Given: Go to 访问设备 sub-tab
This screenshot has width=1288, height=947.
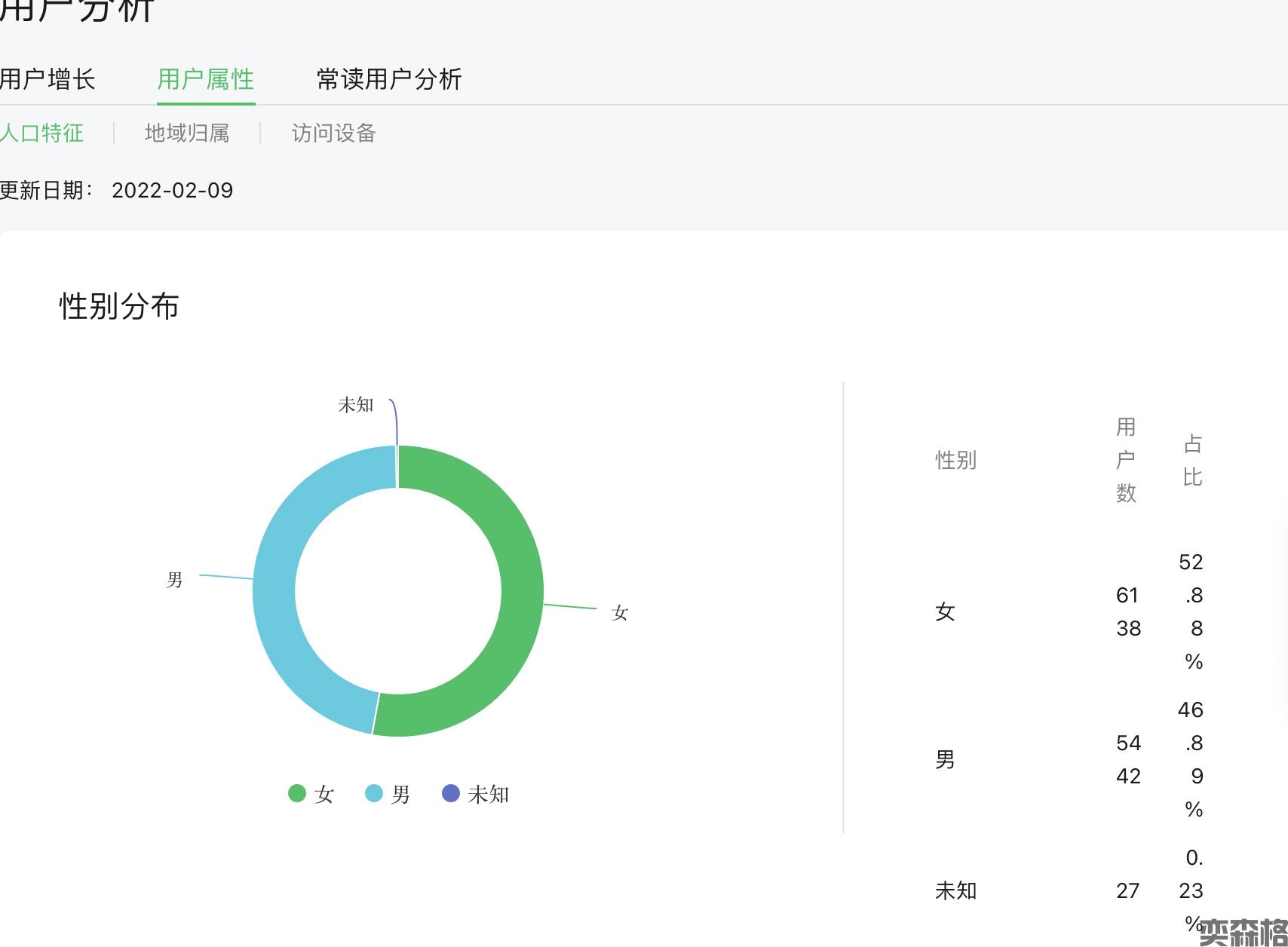Looking at the screenshot, I should [333, 133].
